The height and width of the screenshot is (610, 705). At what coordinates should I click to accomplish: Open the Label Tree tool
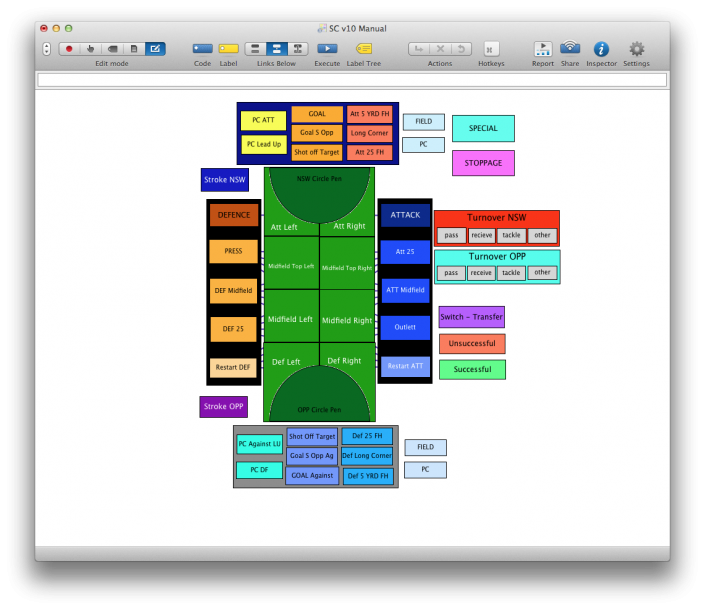[363, 48]
